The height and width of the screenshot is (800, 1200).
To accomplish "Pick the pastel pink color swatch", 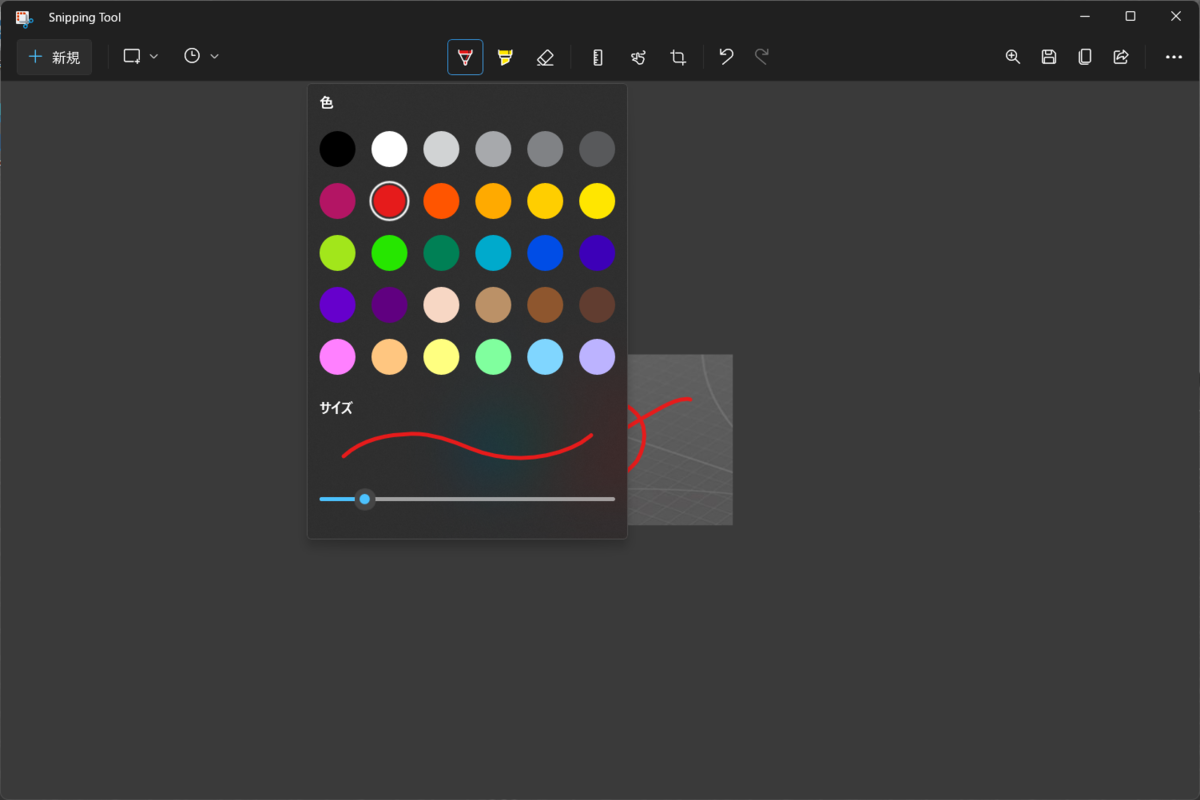I will [337, 357].
